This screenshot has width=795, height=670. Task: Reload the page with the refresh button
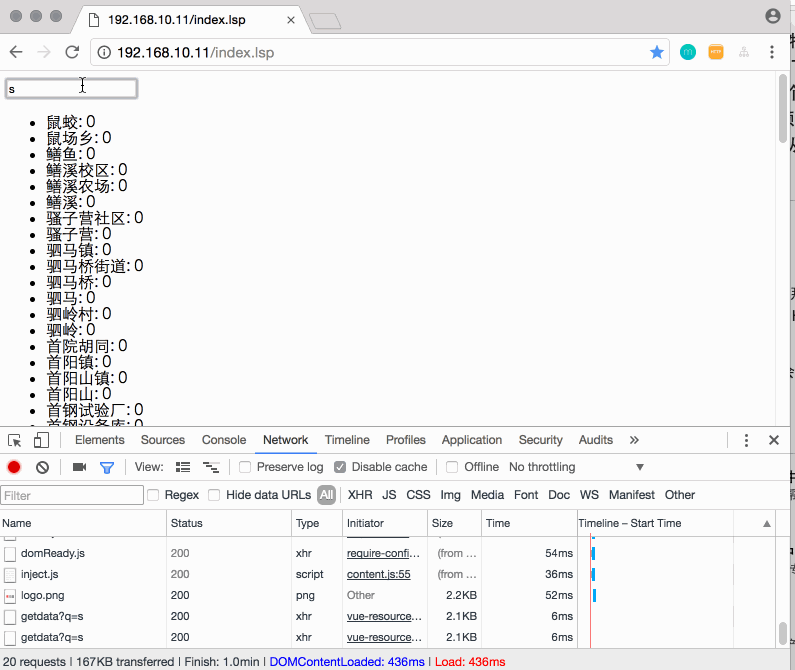pyautogui.click(x=72, y=52)
